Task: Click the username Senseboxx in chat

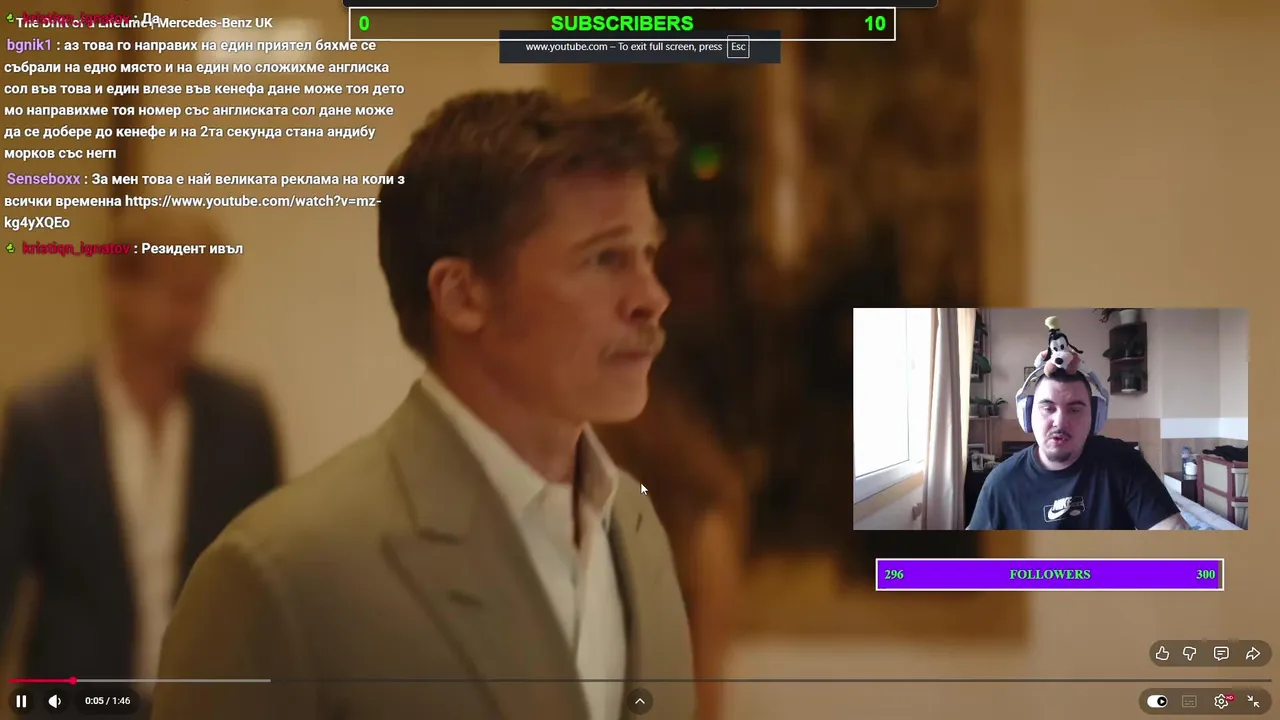Action: point(43,179)
